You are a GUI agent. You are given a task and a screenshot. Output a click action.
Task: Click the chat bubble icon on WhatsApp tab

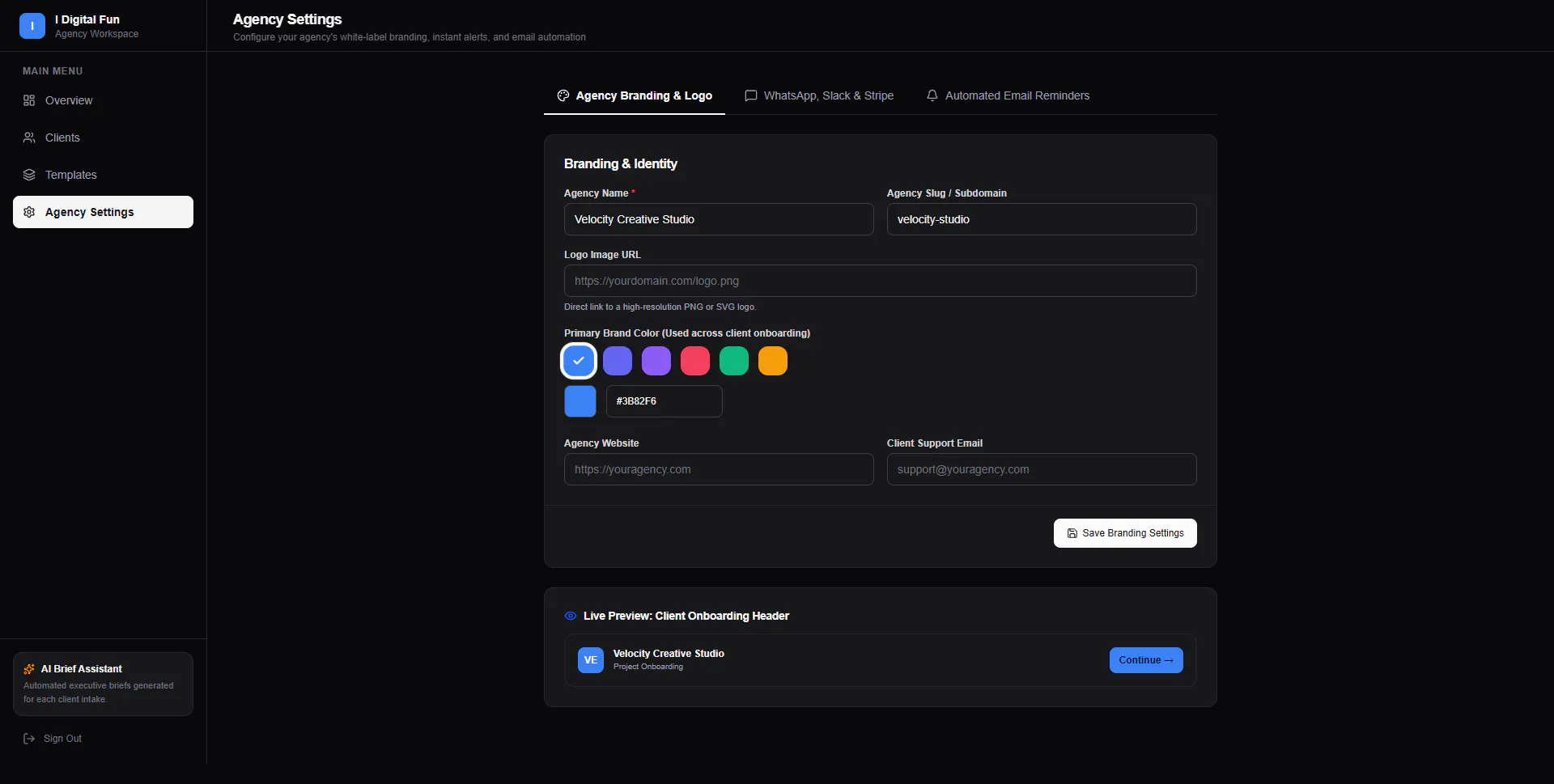coord(751,95)
